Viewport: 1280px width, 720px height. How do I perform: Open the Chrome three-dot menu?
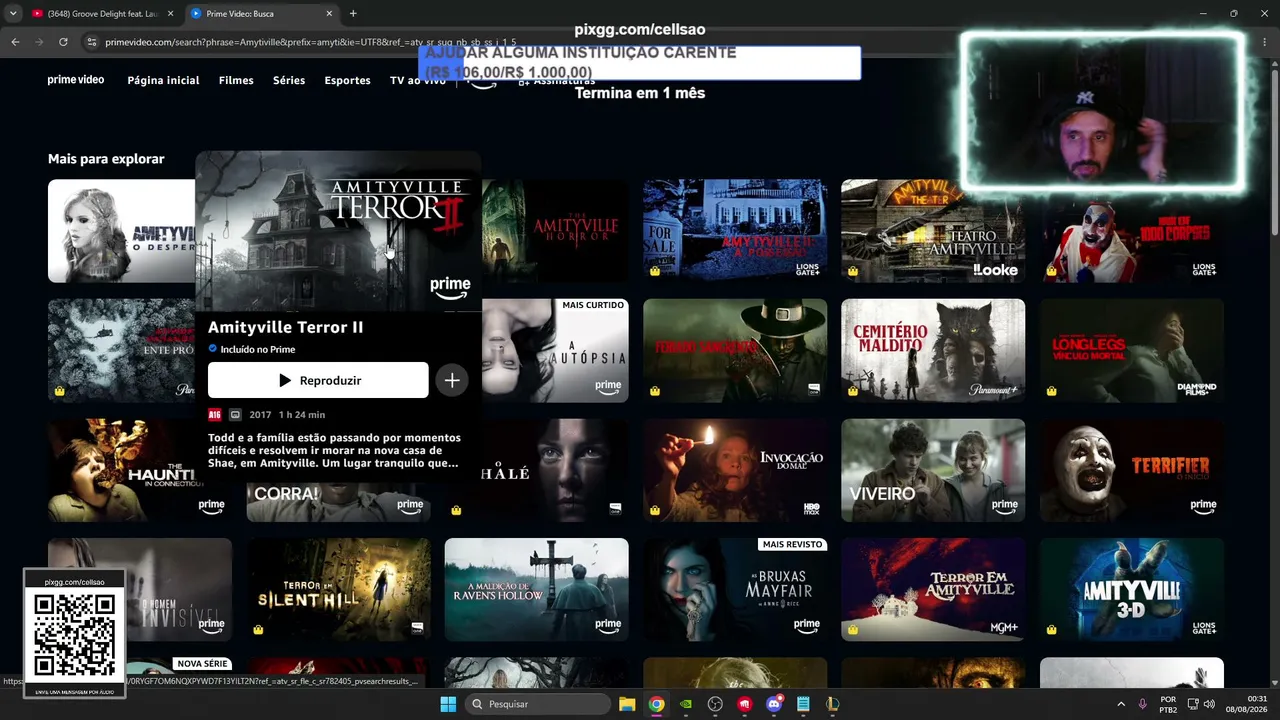click(x=1263, y=42)
